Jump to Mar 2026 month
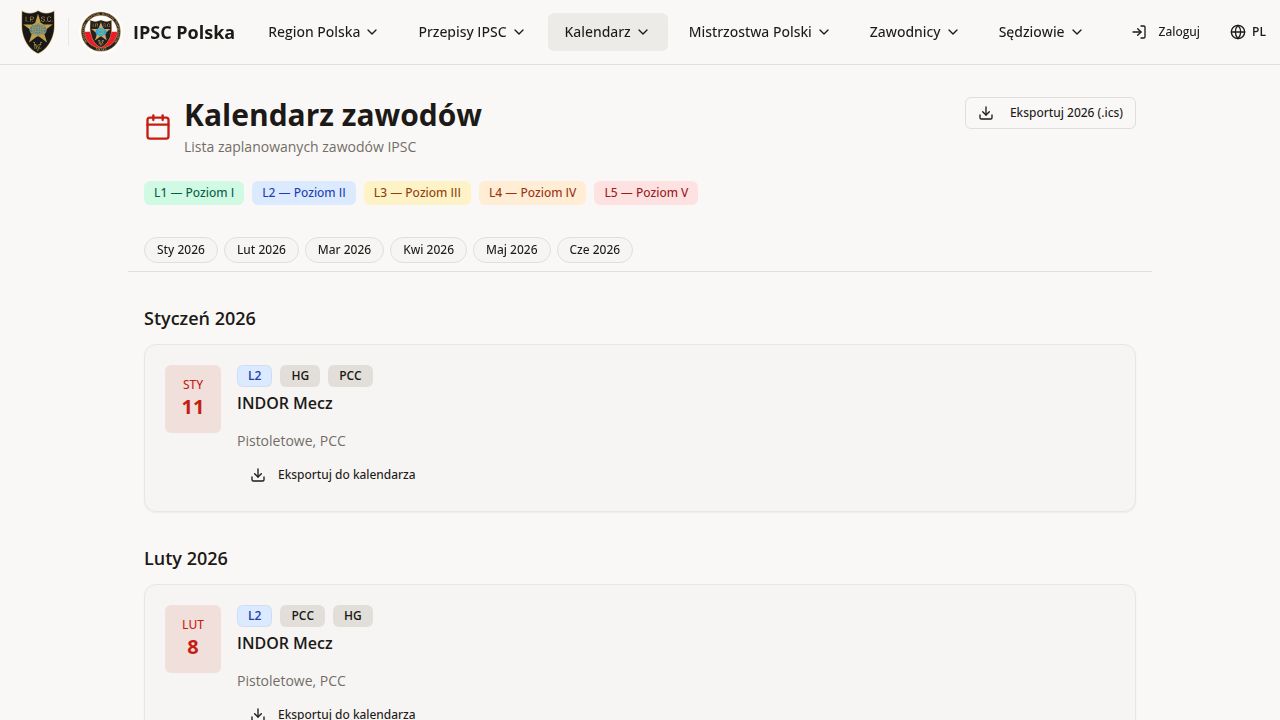Screen dimensions: 1280x720 [344, 250]
